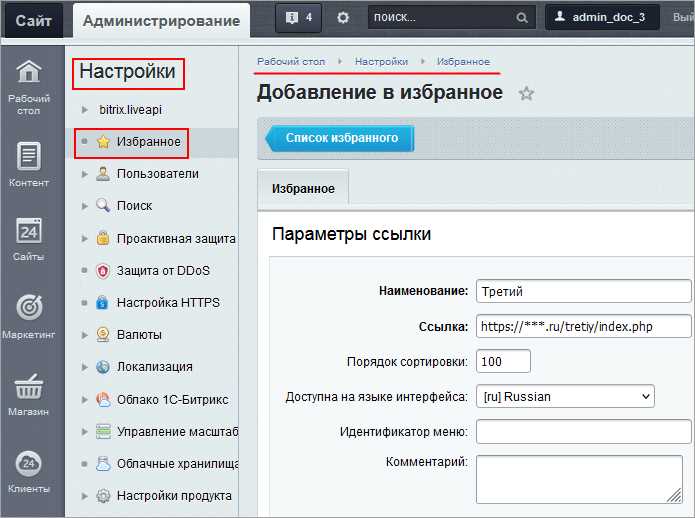Click the Настройки panel heading
The image size is (695, 518).
(128, 71)
